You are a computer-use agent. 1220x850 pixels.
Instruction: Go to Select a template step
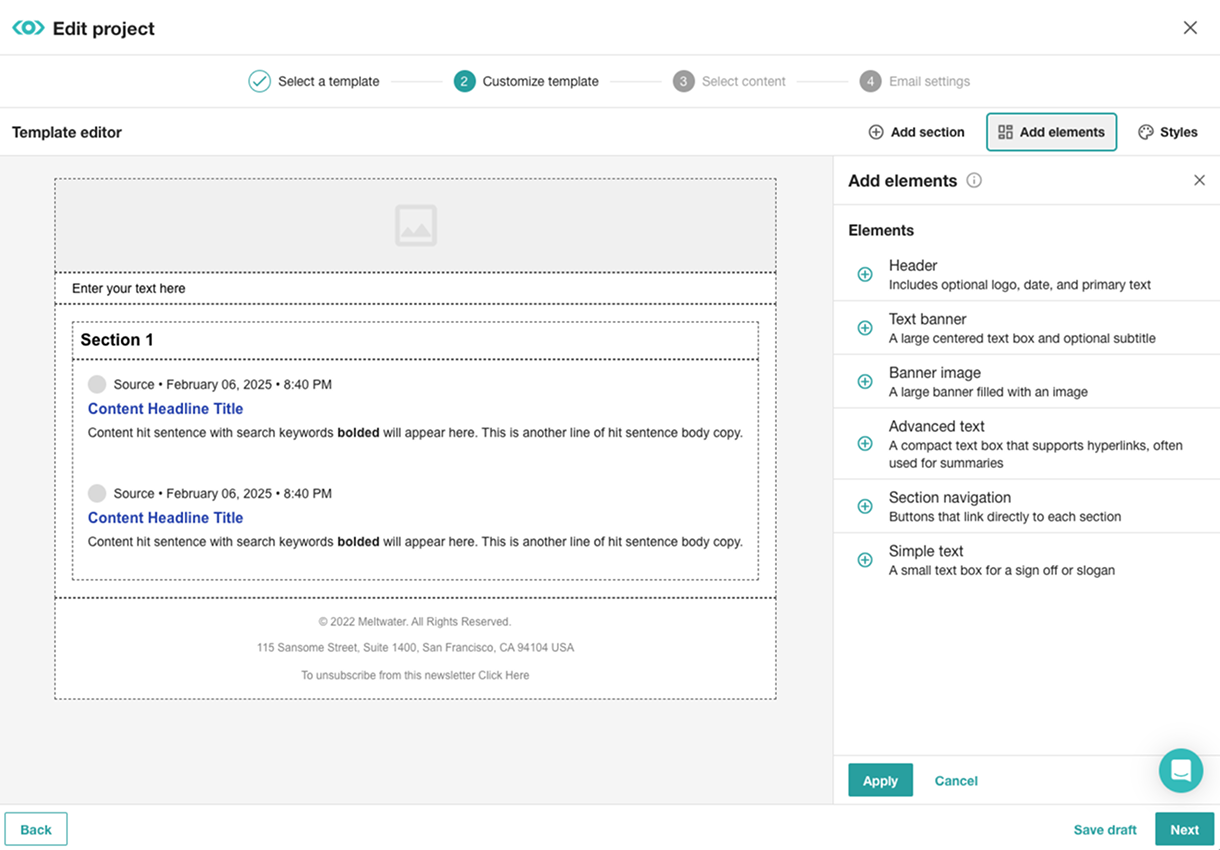pos(314,81)
